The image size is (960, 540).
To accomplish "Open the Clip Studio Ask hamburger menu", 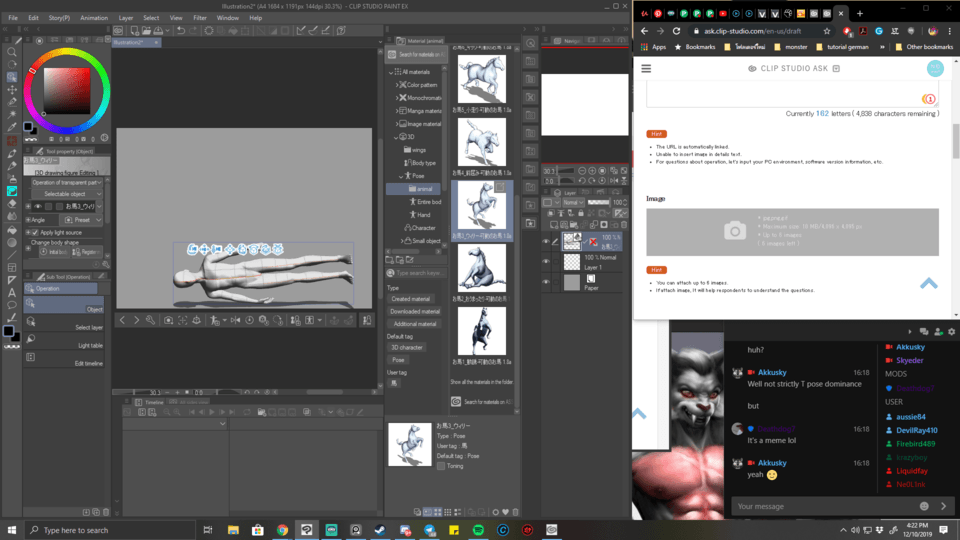I will (x=646, y=69).
